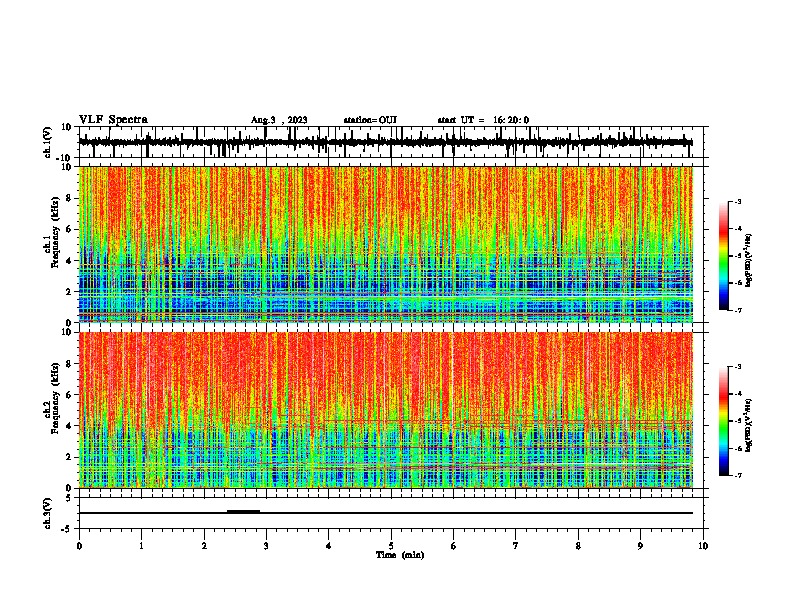The height and width of the screenshot is (612, 792).
Task: Click the raised pulse on the ch.3(V) trace
Action: [x=243, y=511]
